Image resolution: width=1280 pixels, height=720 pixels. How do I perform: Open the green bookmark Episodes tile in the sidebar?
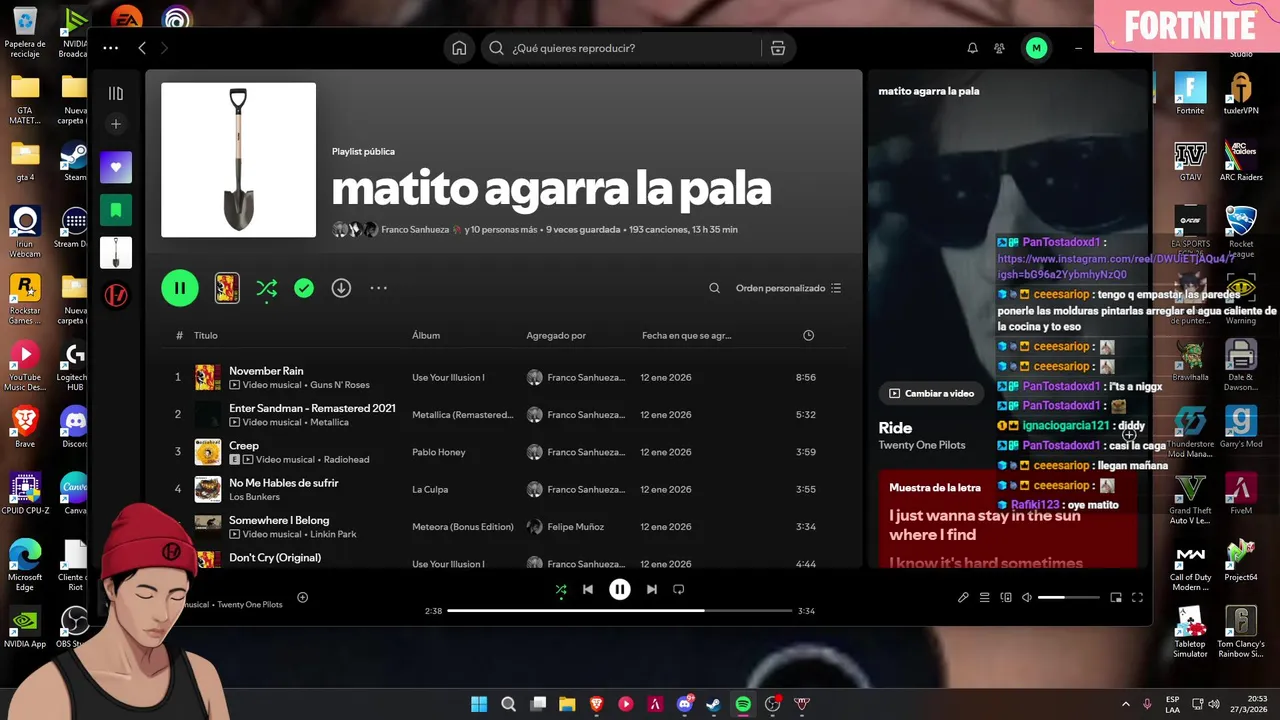click(116, 210)
